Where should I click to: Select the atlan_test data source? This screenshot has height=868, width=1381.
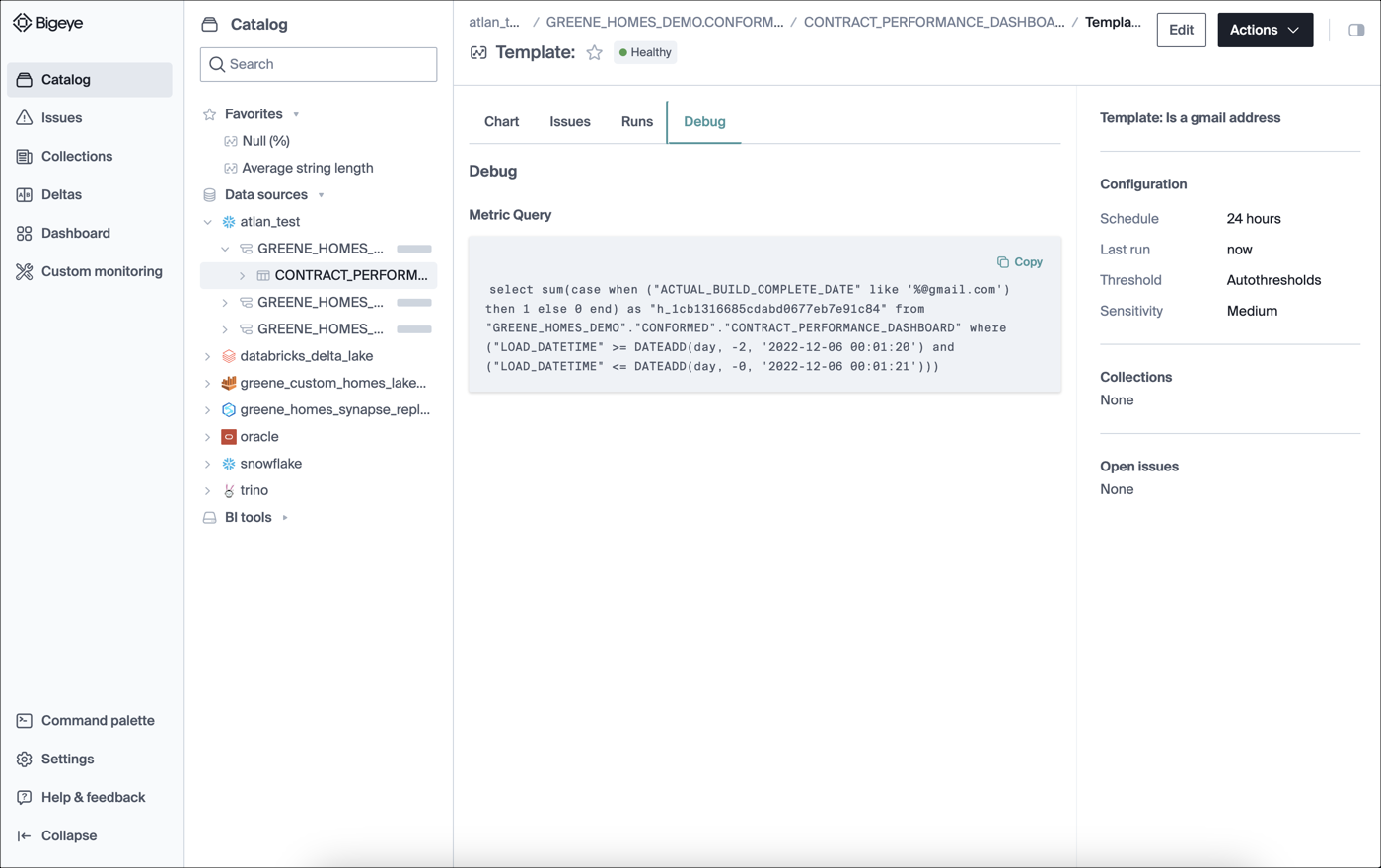pos(269,222)
